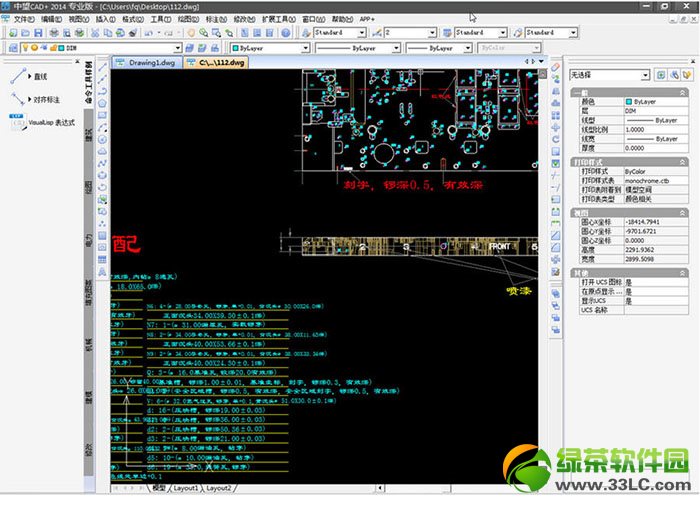The height and width of the screenshot is (506, 700).
Task: Select the Array tool in modify toolbar
Action: [555, 116]
